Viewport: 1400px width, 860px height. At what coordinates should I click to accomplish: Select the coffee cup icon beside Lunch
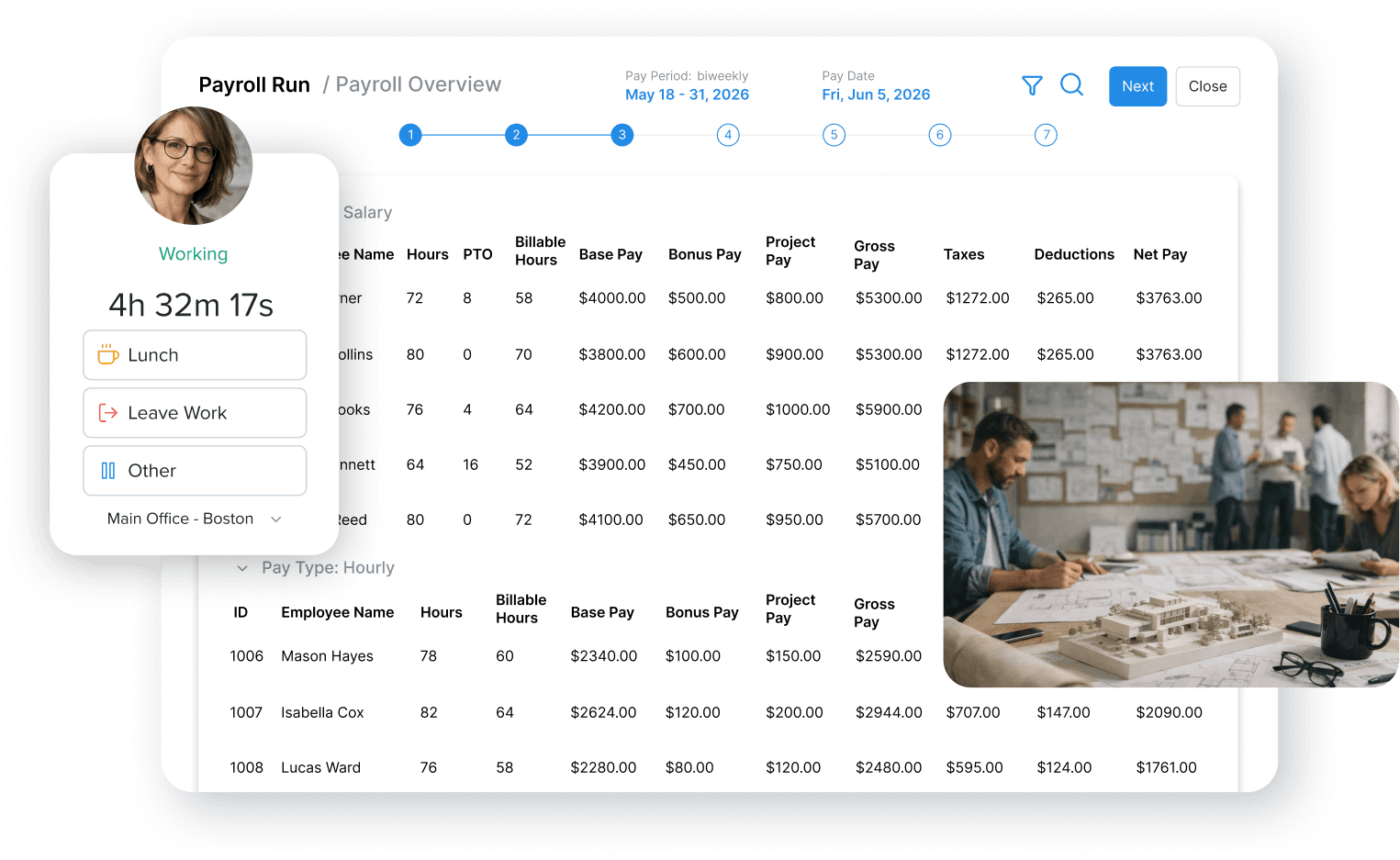(107, 354)
